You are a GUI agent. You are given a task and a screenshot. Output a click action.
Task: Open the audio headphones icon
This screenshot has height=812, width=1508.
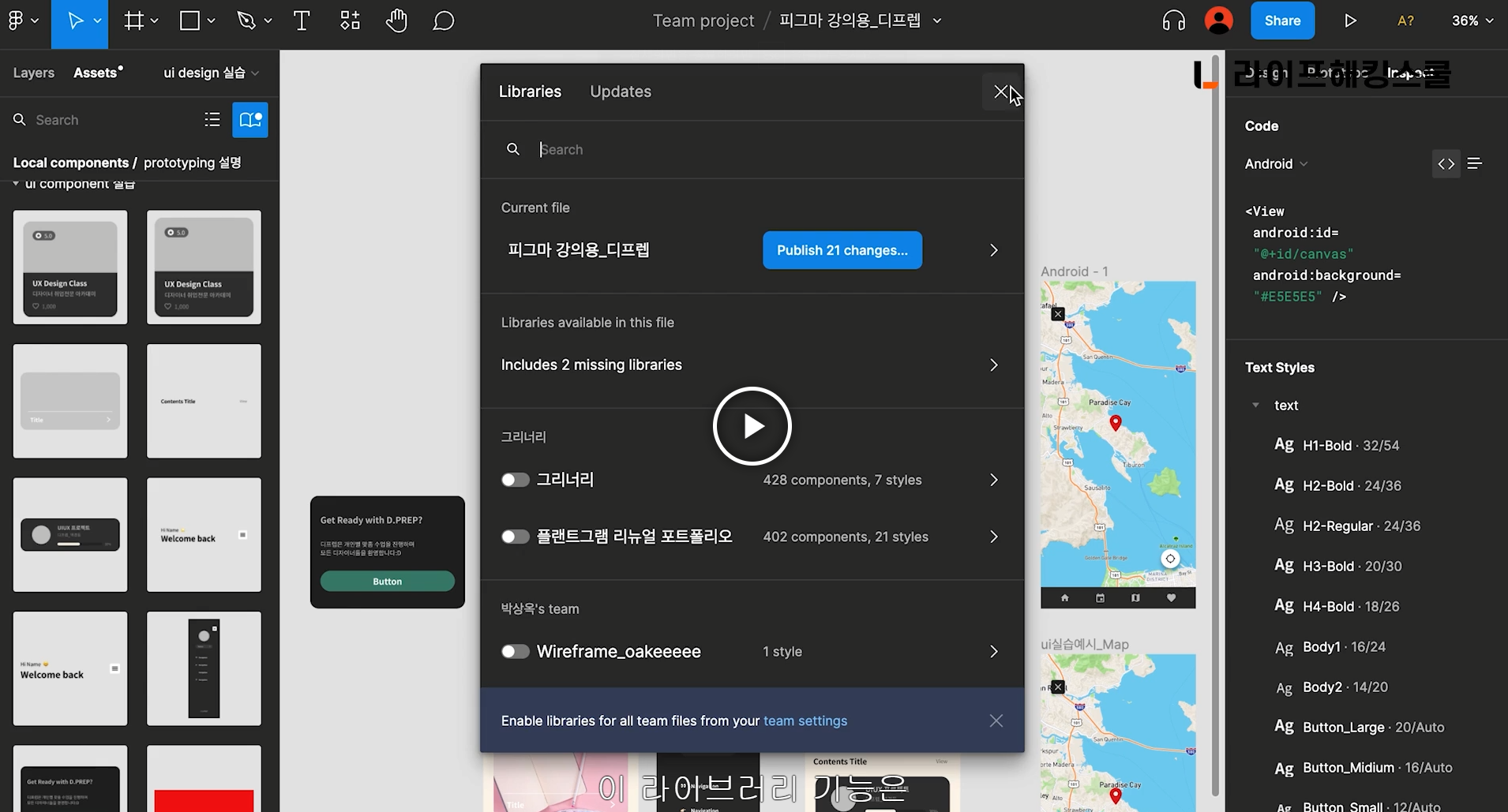(1174, 21)
